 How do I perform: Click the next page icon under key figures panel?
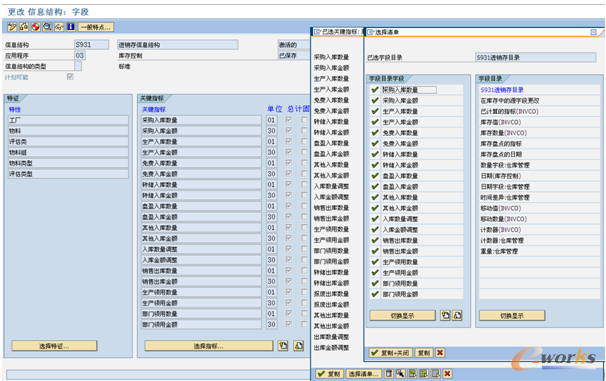coord(298,345)
